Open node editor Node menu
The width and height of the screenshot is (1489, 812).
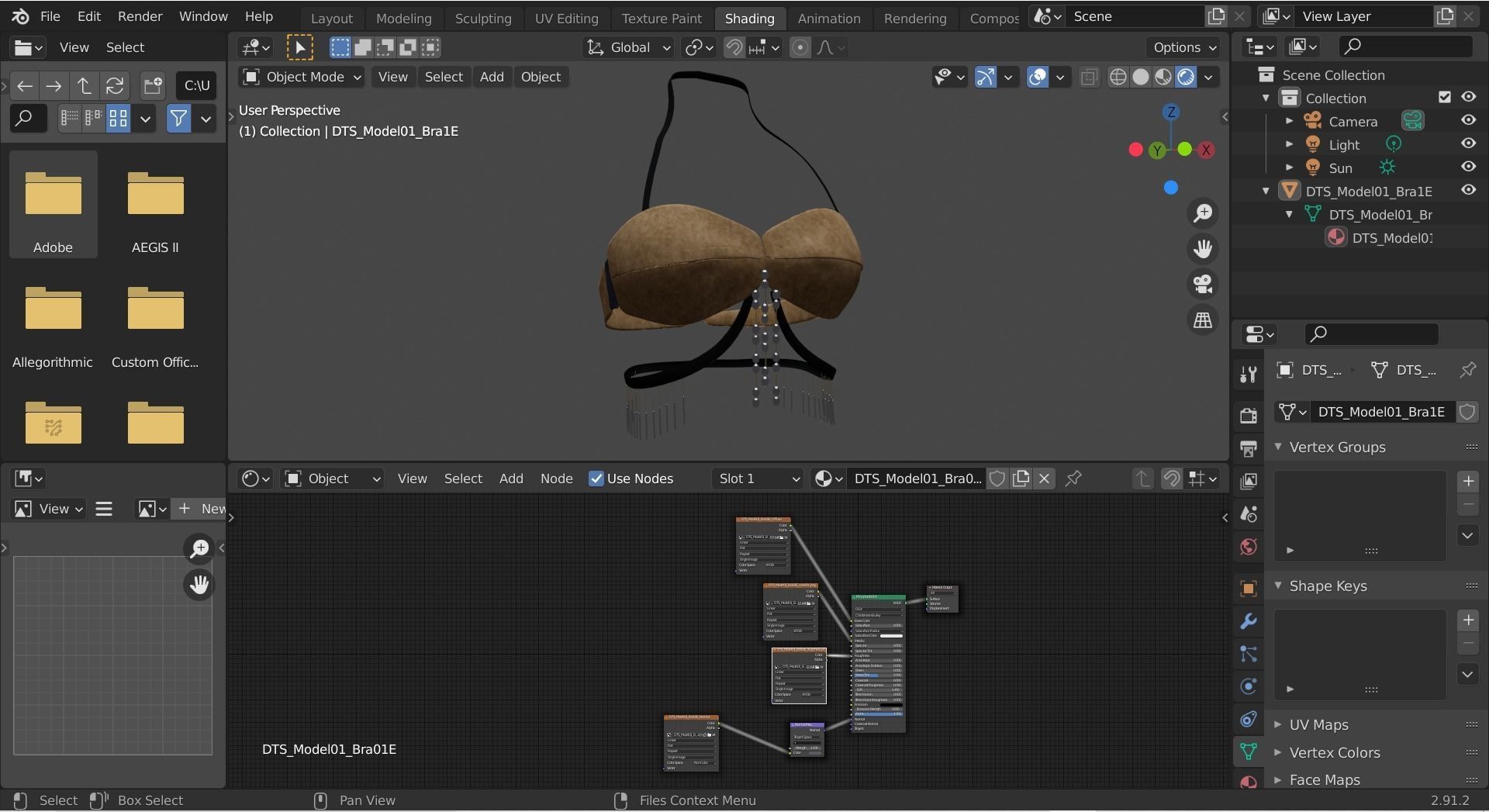[556, 479]
